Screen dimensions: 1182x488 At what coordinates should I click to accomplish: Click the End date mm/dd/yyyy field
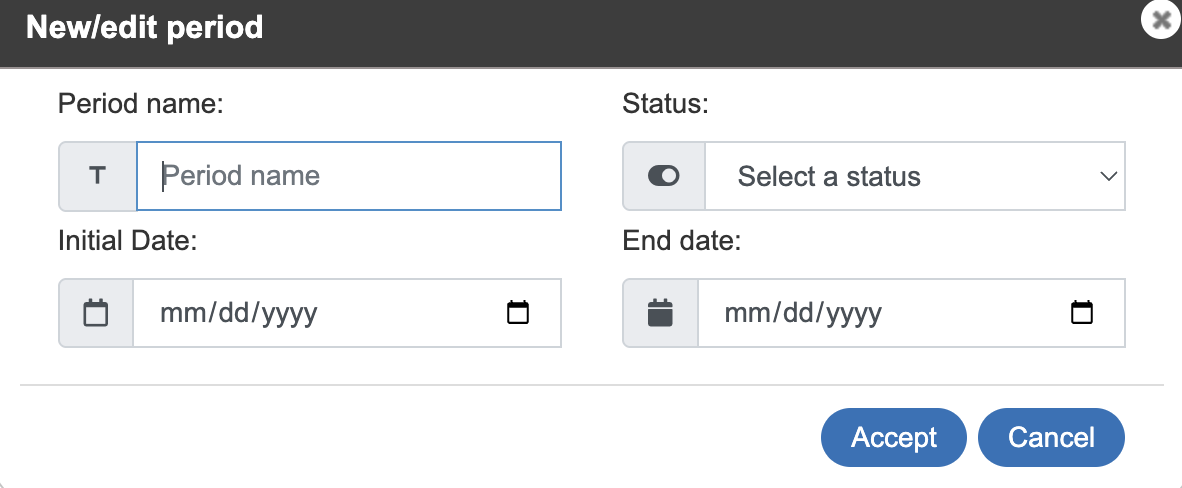(911, 312)
